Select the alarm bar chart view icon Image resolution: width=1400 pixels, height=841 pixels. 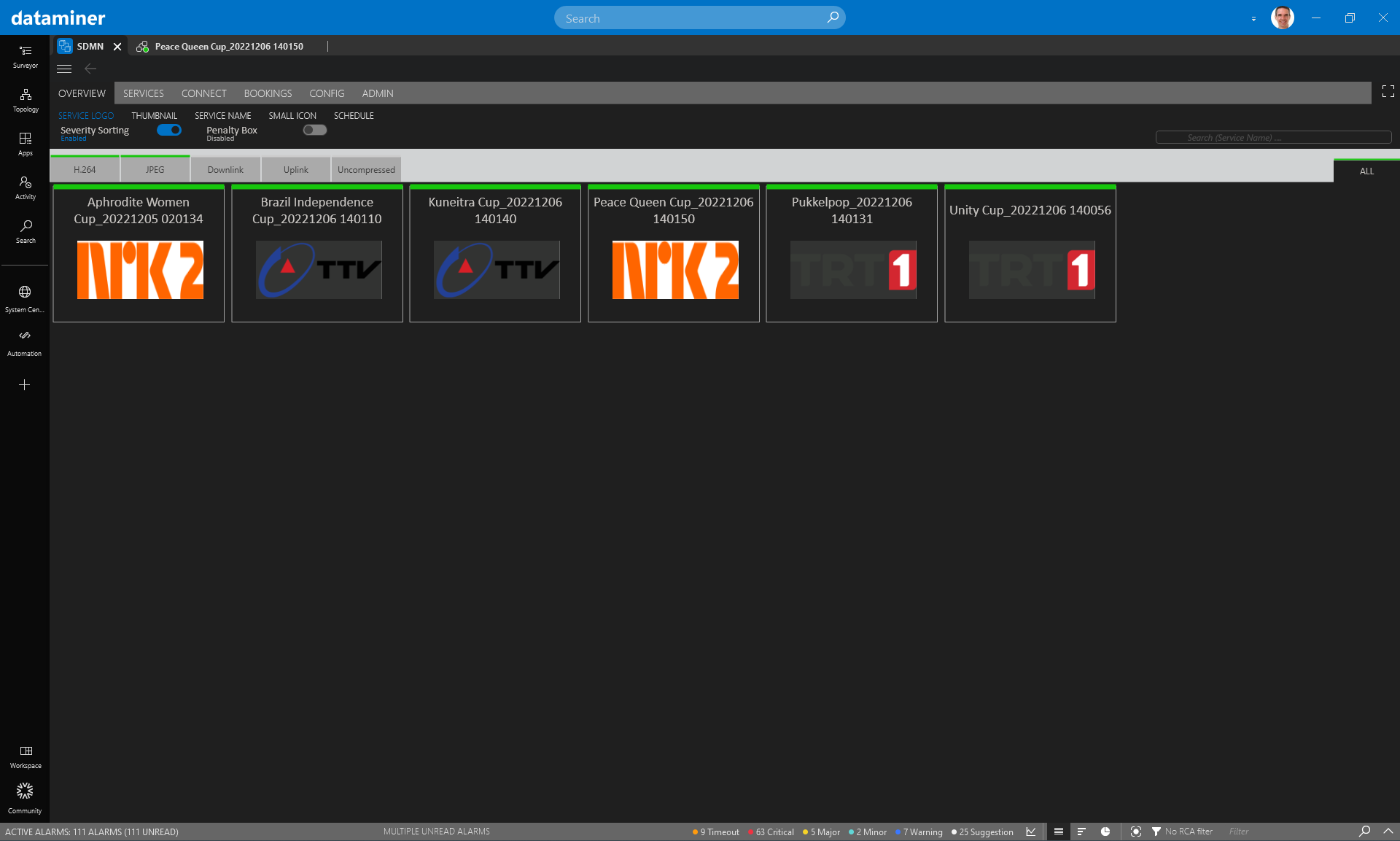coord(1081,832)
